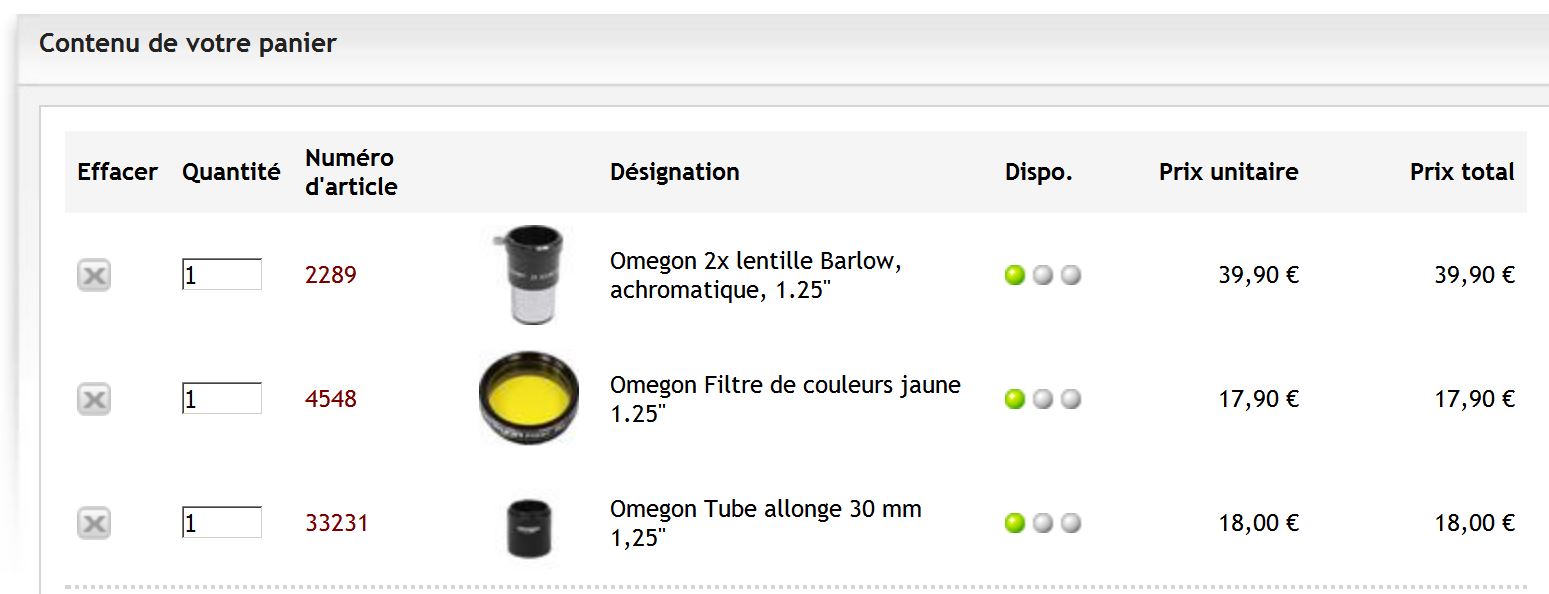This screenshot has height=594, width=1549.
Task: Click the Barlow lens quantity field
Action: [x=222, y=275]
